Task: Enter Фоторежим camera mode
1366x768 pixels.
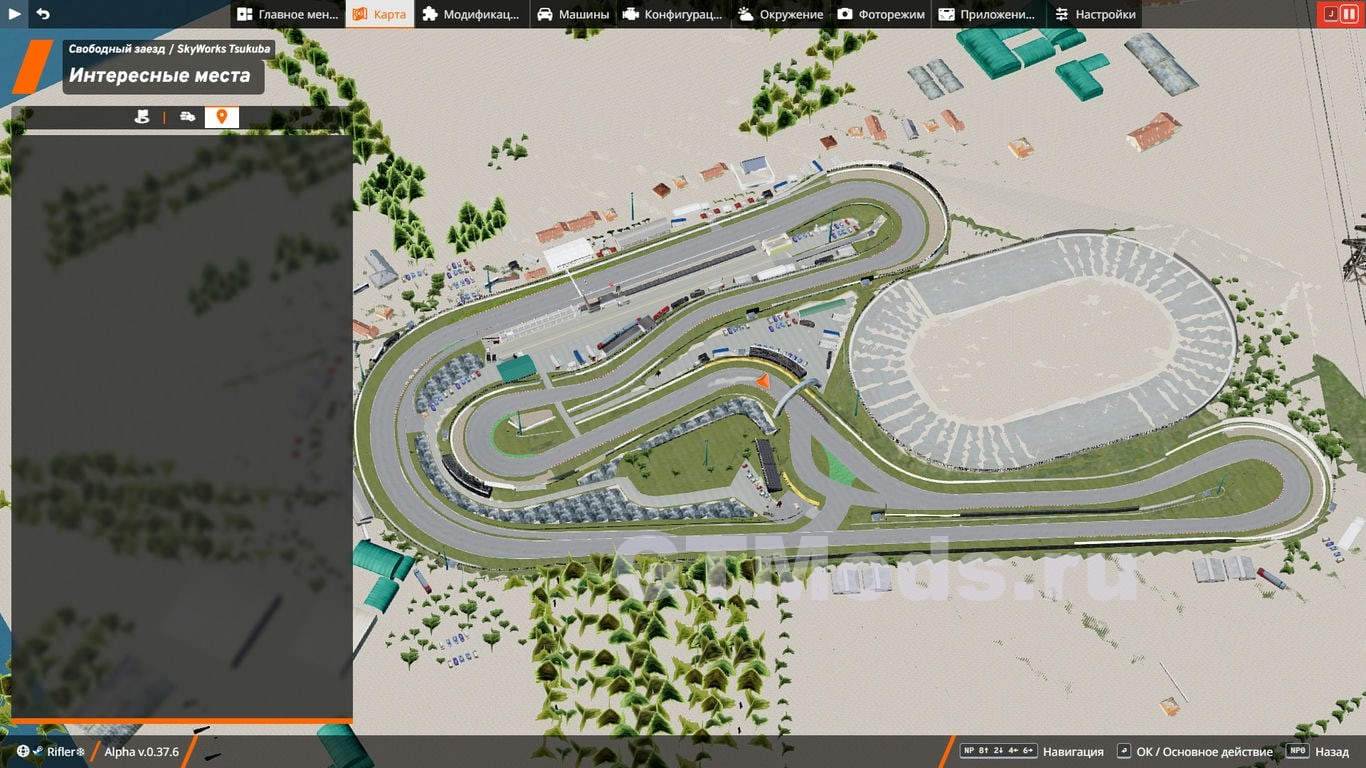Action: (881, 14)
